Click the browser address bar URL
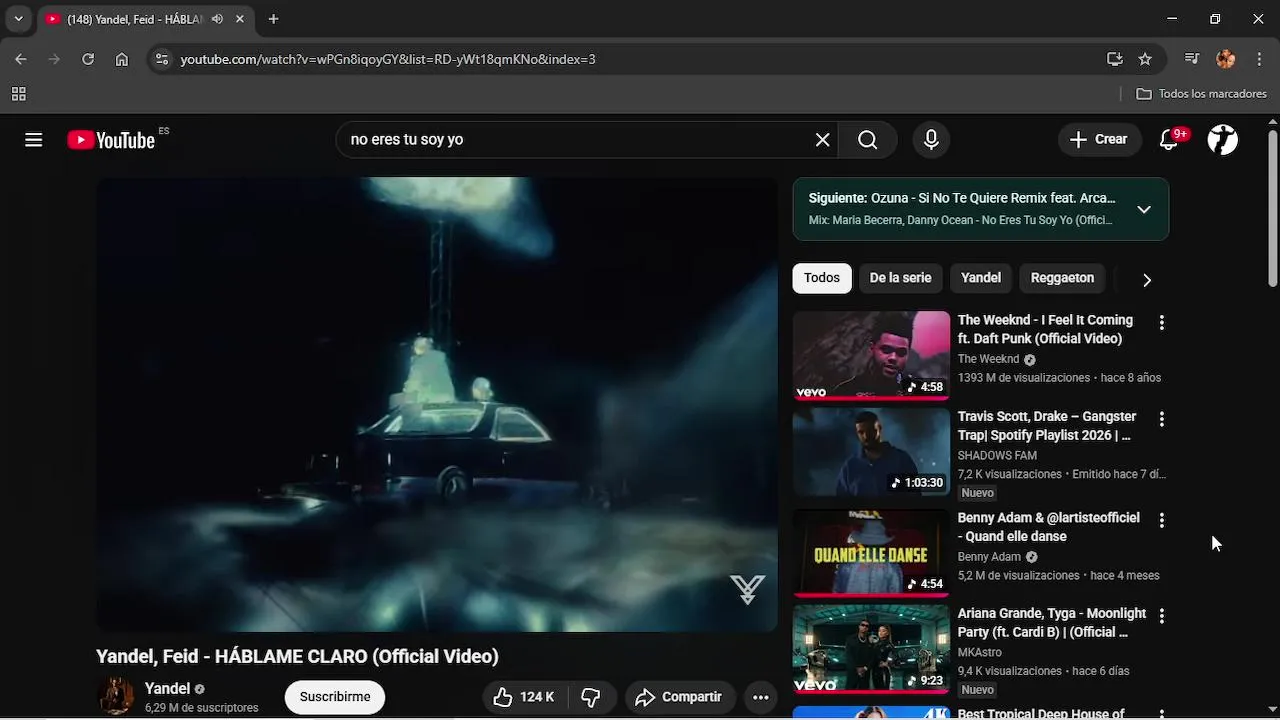The height and width of the screenshot is (720, 1280). click(x=388, y=59)
